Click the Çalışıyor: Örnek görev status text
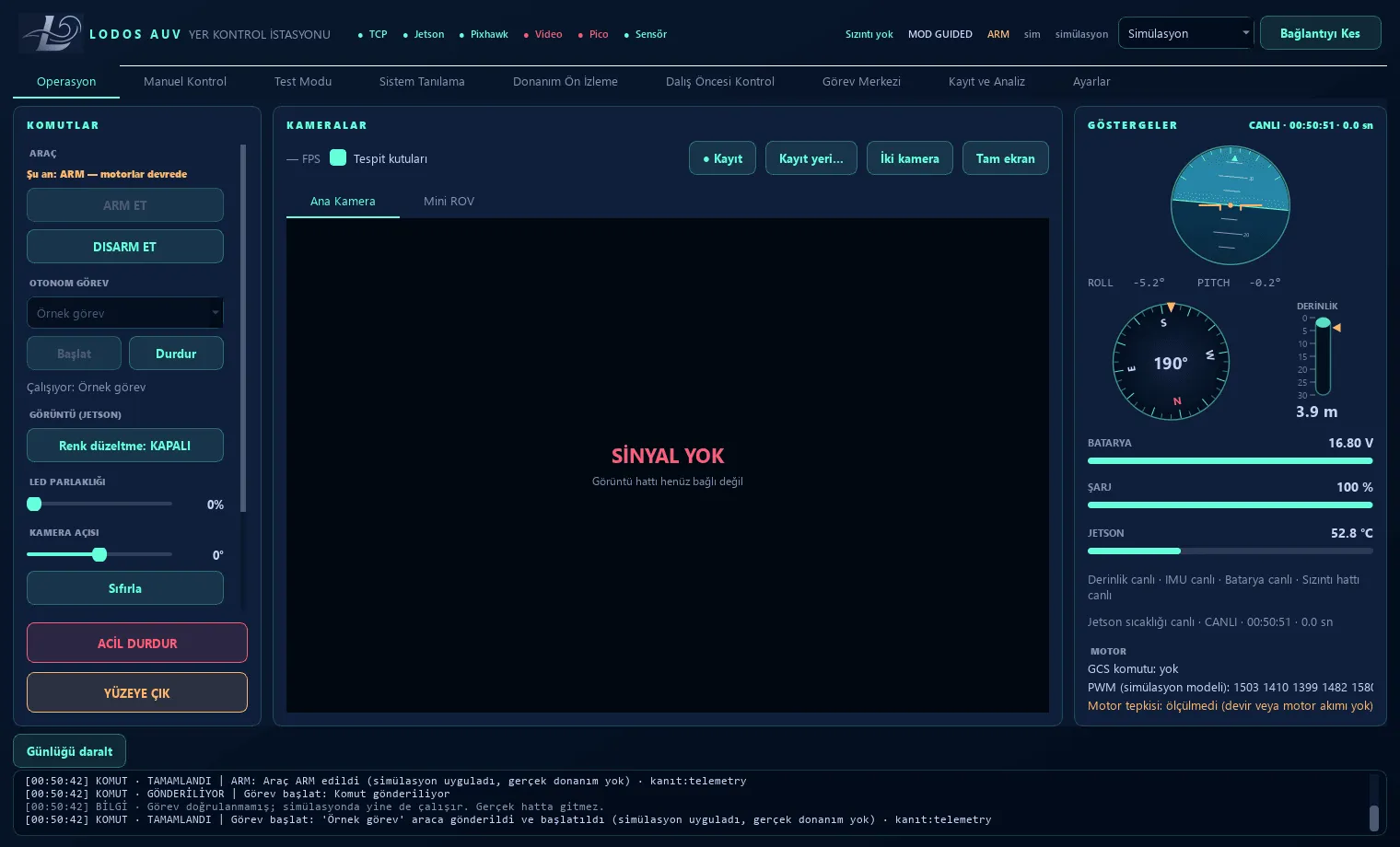 [x=87, y=387]
